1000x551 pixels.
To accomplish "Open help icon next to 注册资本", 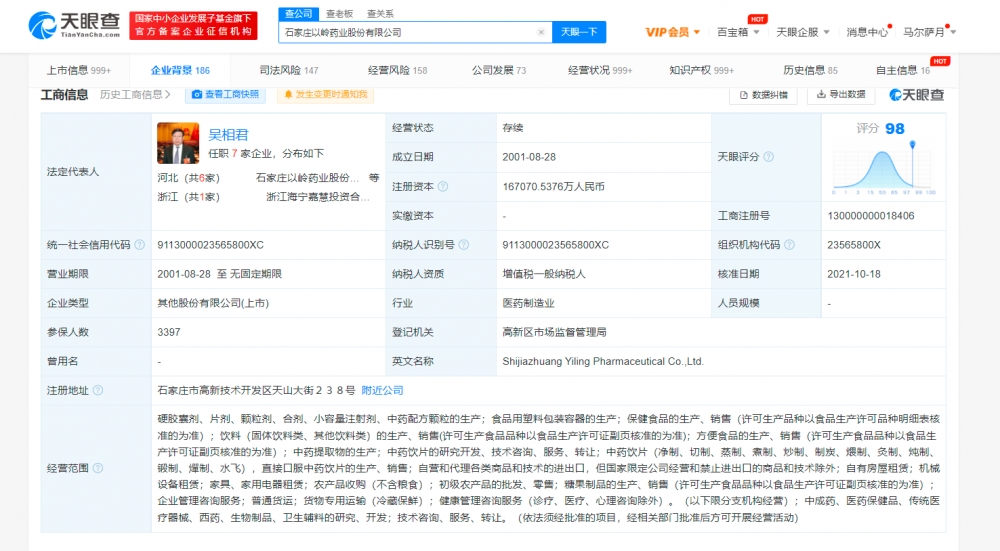I will (443, 187).
